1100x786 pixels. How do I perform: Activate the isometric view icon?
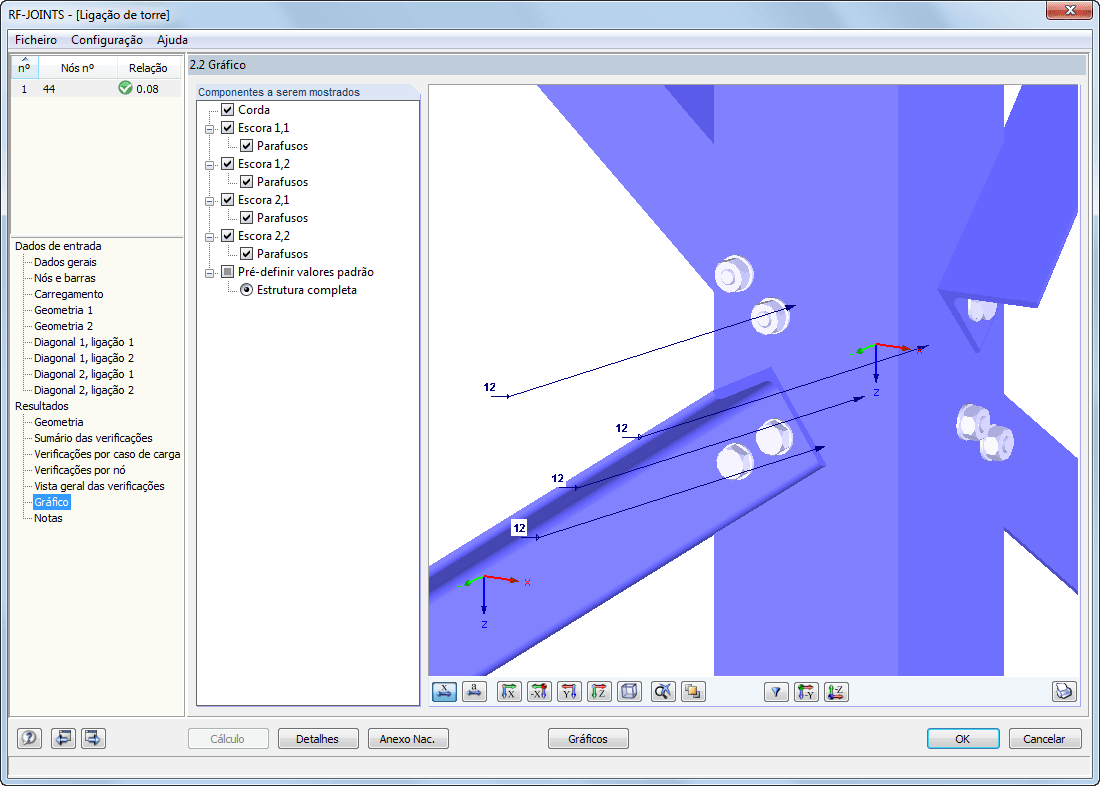point(629,691)
